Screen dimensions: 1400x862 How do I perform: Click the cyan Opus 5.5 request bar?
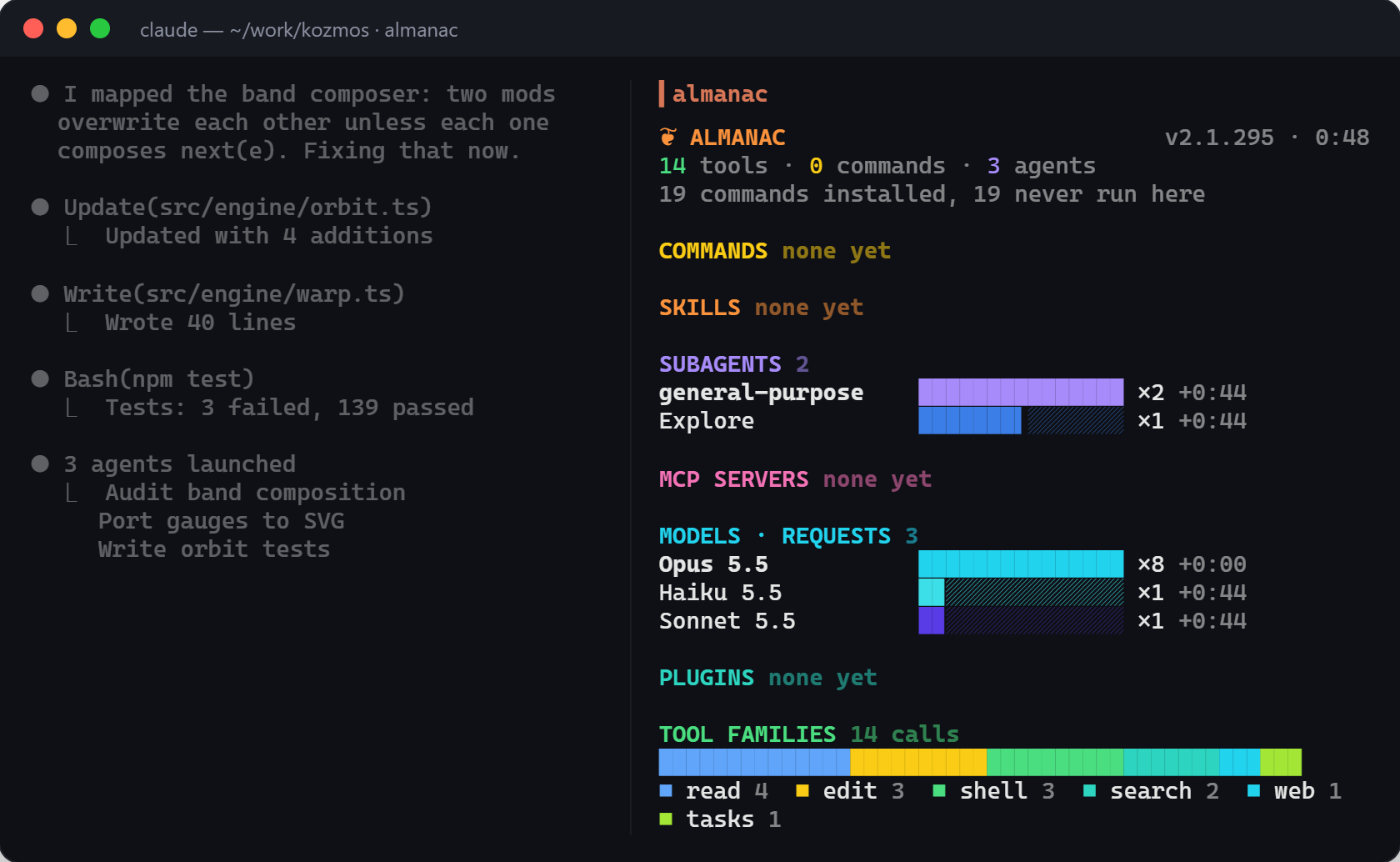(x=1021, y=564)
